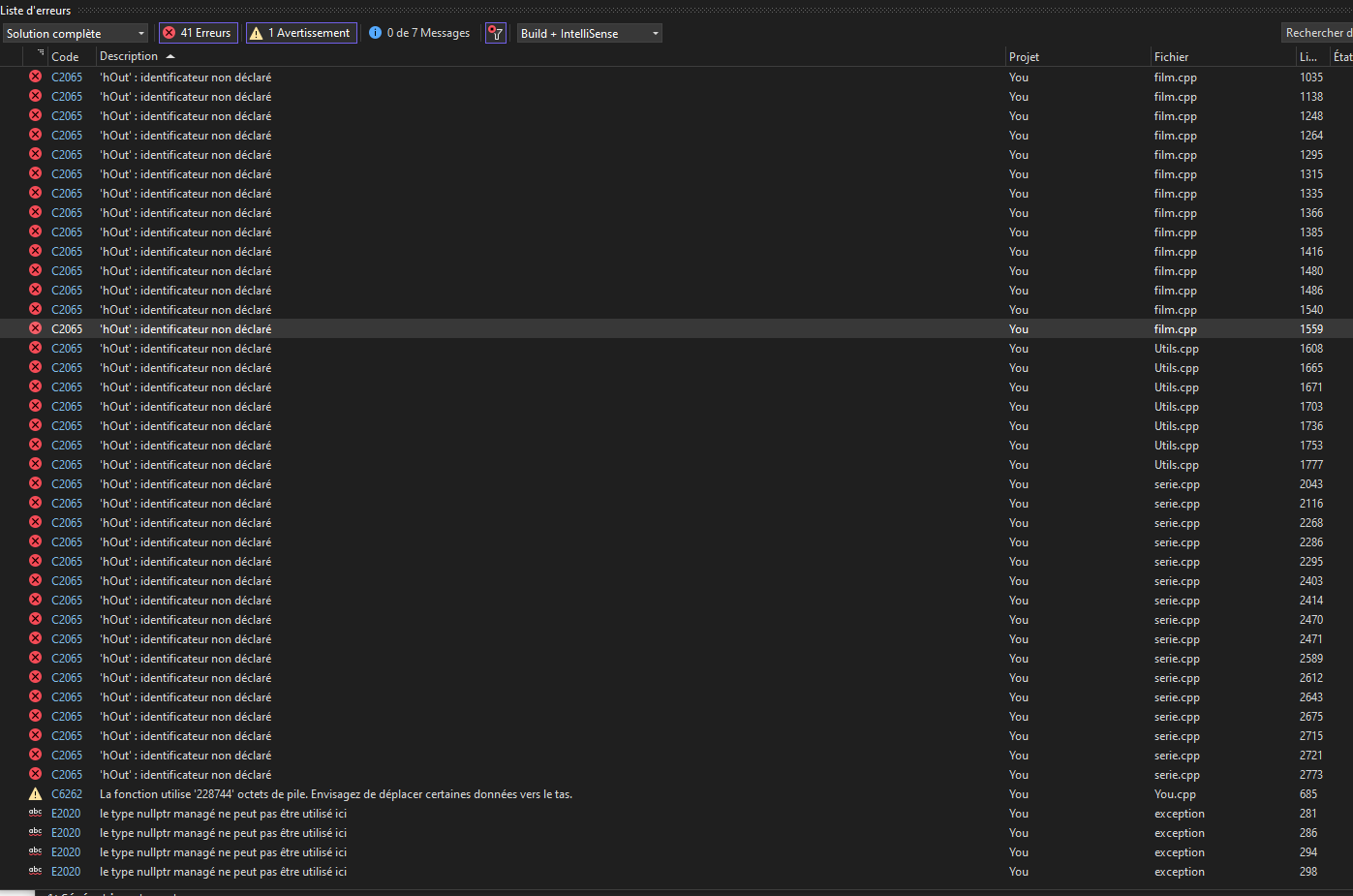Click the IntelliSense abc icon on line 298 row
Viewport: 1353px width, 896px height.
(x=36, y=871)
